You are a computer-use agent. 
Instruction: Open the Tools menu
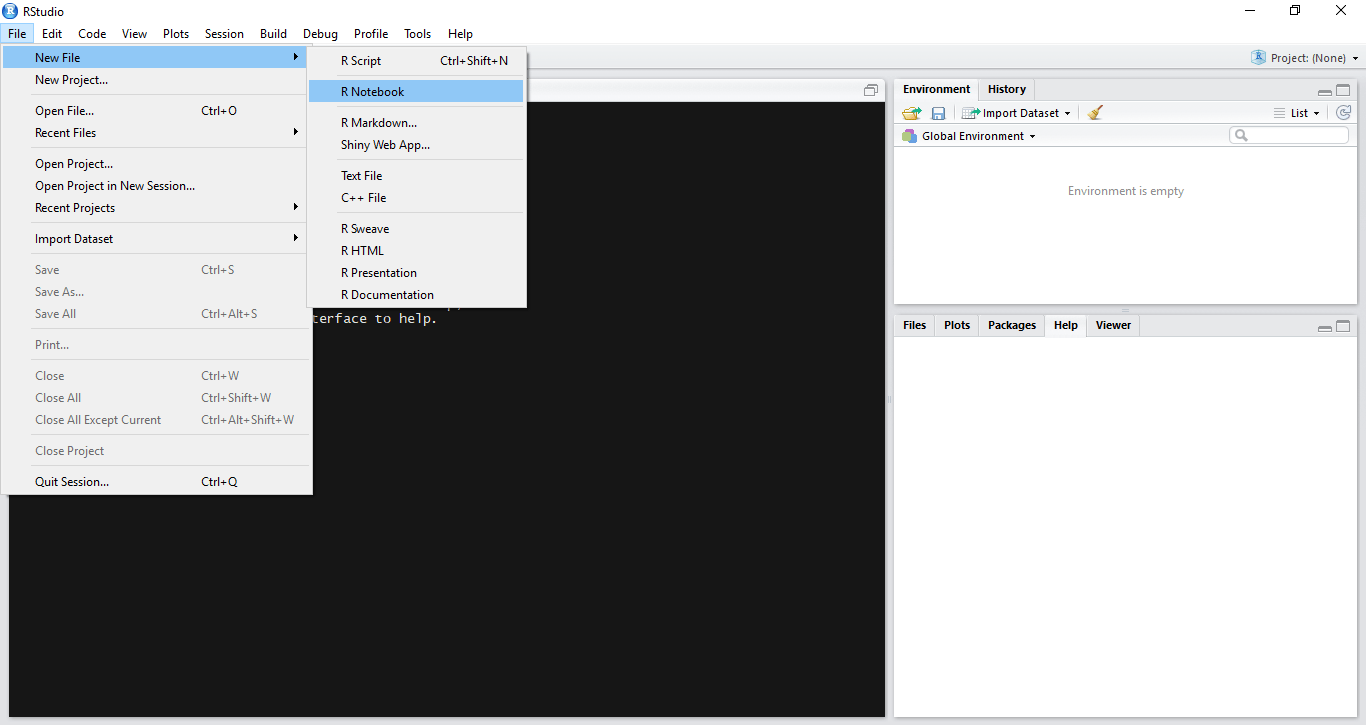click(417, 34)
